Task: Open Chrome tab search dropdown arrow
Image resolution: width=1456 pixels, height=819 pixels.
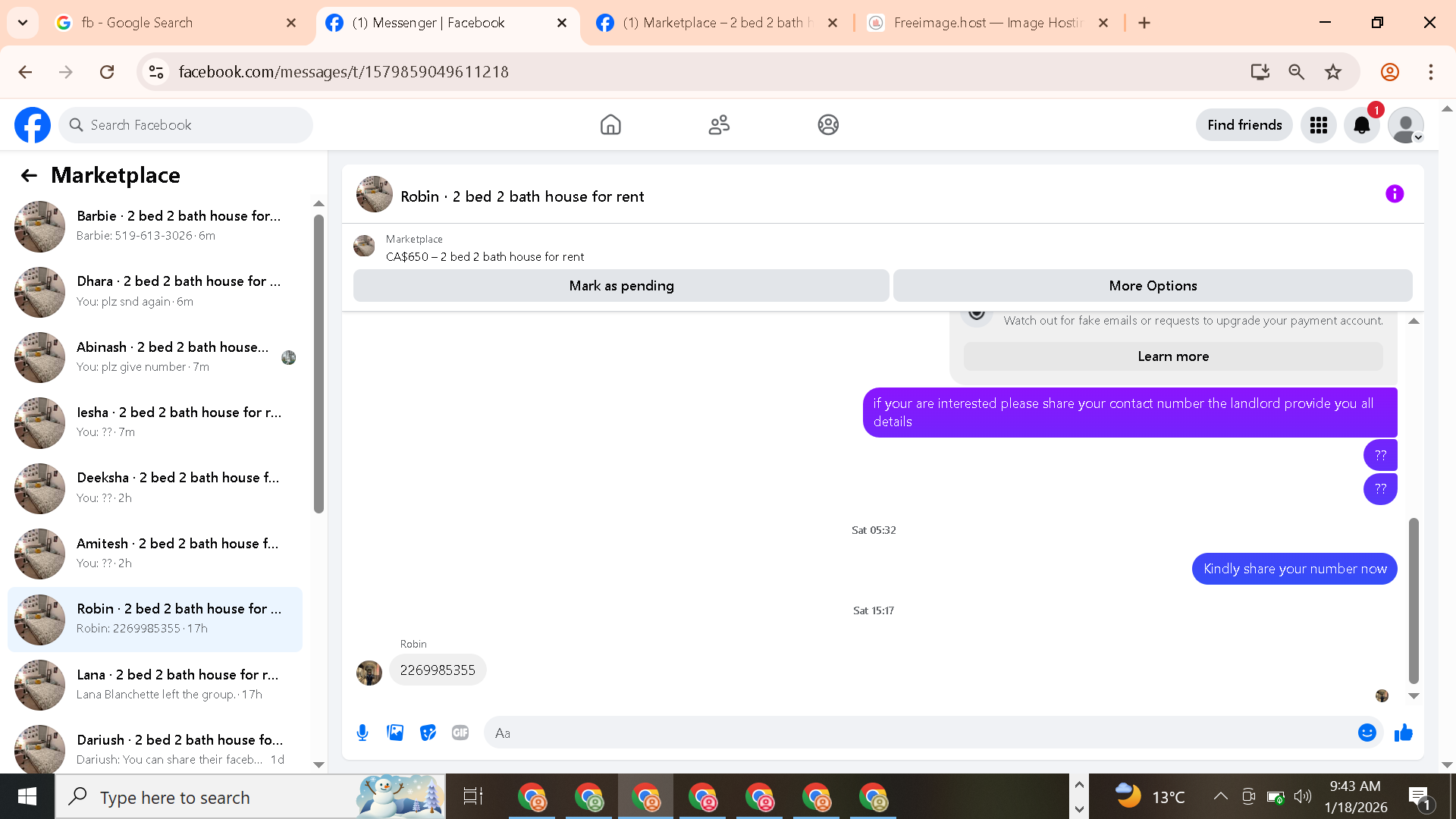Action: (x=23, y=23)
